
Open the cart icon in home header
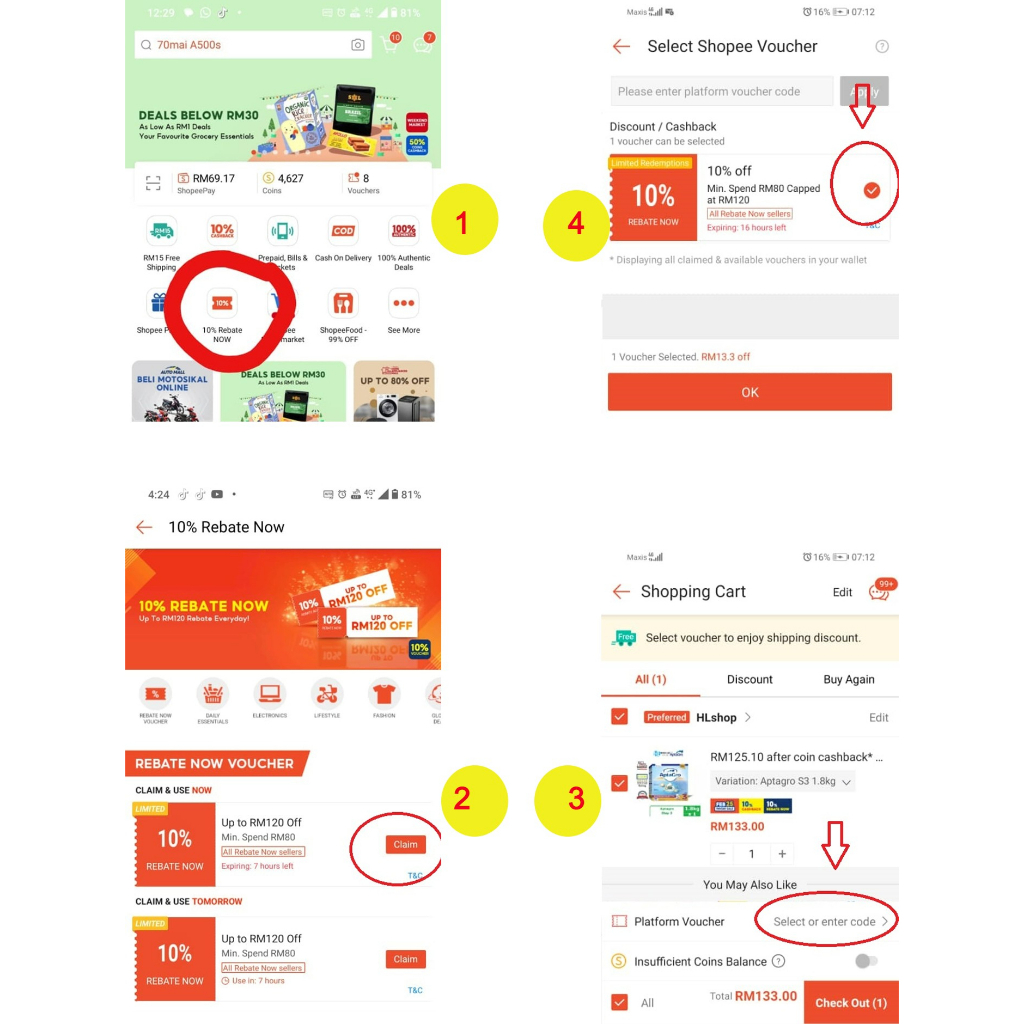(390, 44)
